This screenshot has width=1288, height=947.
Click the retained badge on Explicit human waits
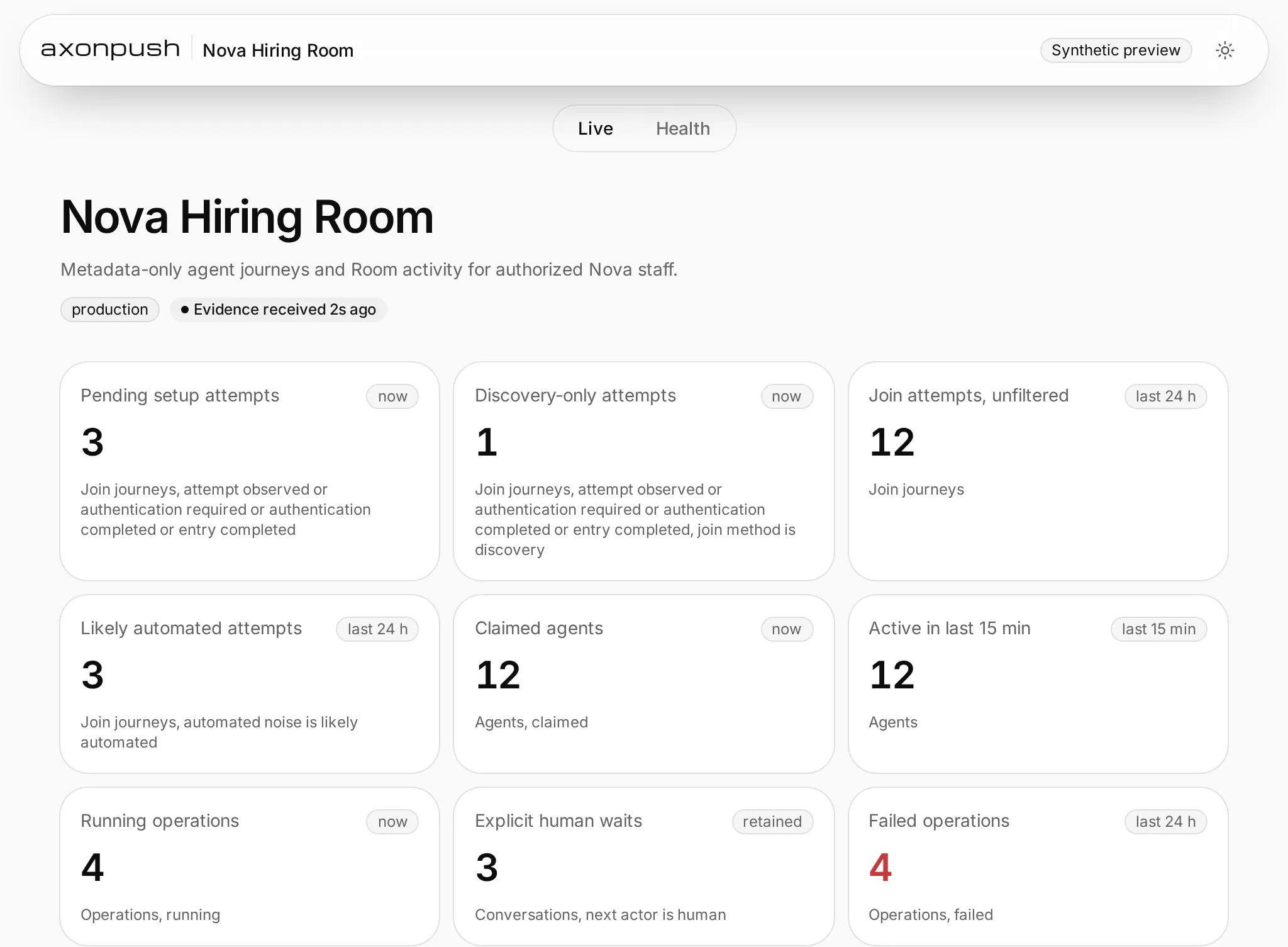point(772,822)
